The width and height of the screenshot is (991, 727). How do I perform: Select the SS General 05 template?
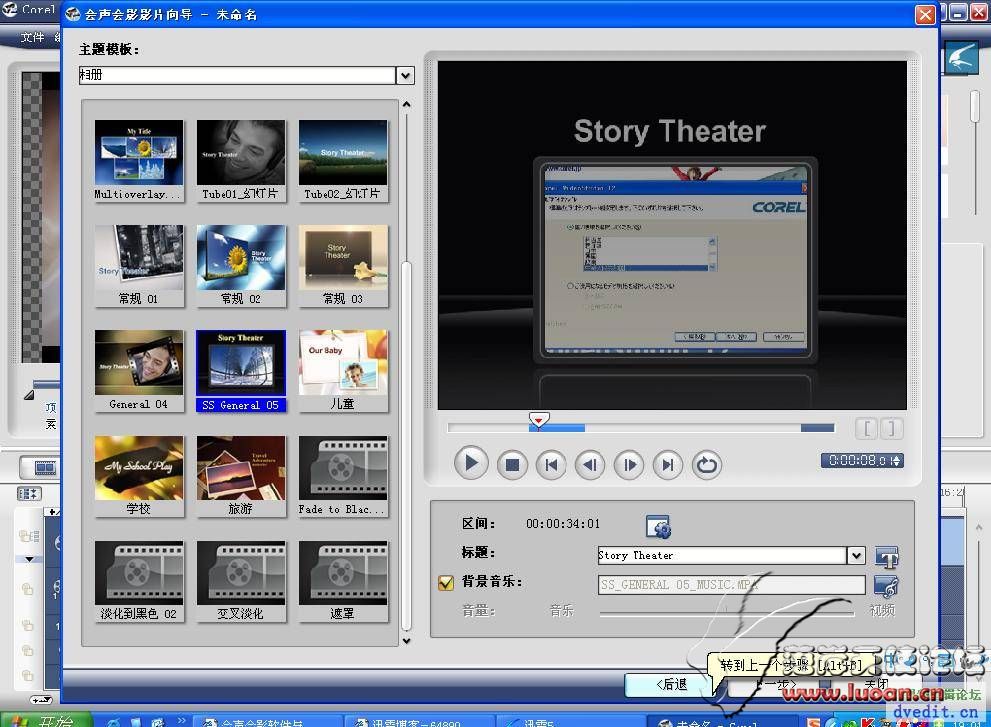[x=241, y=371]
